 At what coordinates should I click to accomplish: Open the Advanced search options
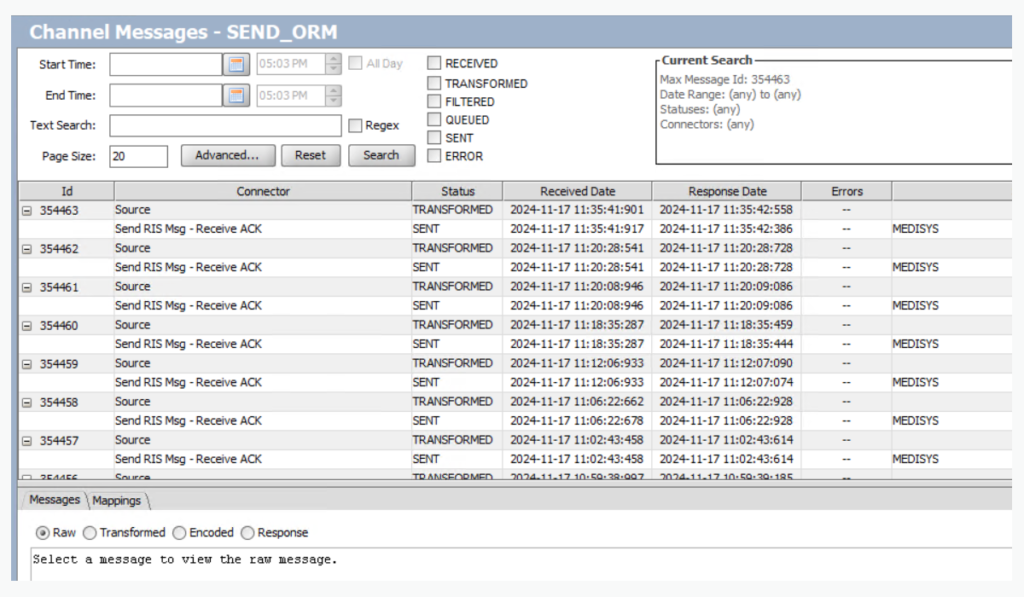point(228,155)
